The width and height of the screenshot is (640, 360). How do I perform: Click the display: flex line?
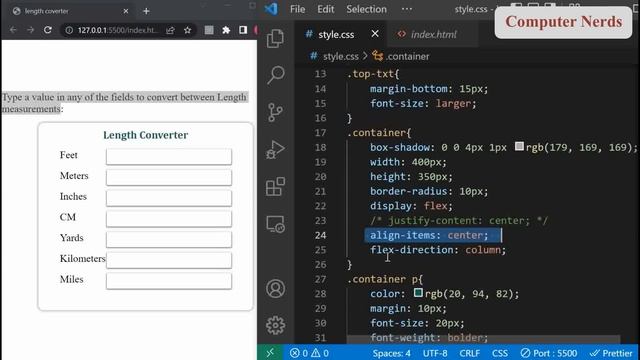[x=411, y=206]
